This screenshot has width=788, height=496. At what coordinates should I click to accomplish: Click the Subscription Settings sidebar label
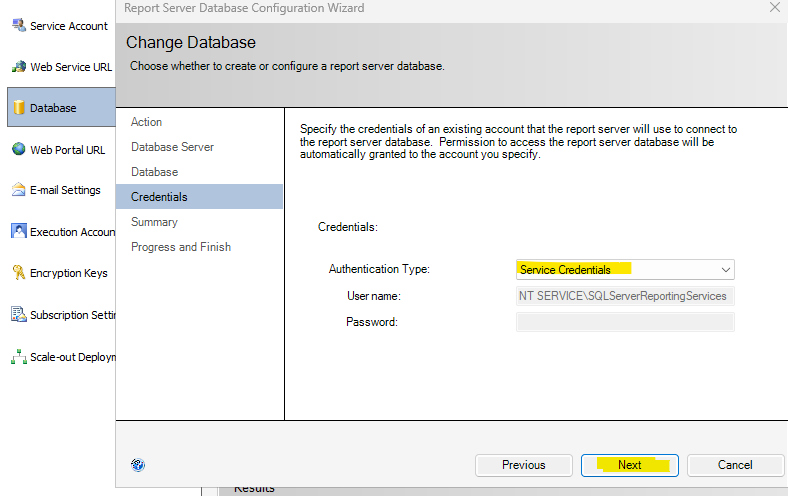[72, 315]
